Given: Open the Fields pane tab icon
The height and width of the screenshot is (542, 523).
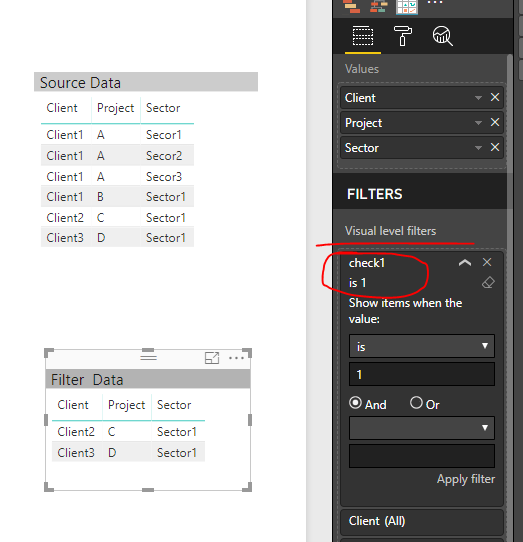Looking at the screenshot, I should coord(363,36).
